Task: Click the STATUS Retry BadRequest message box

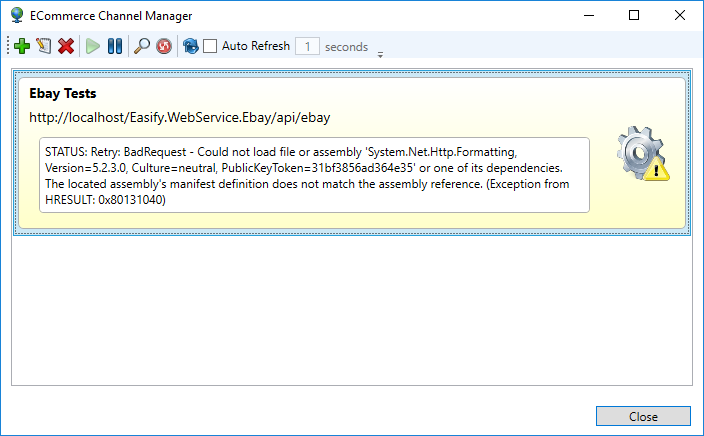Action: coord(316,175)
